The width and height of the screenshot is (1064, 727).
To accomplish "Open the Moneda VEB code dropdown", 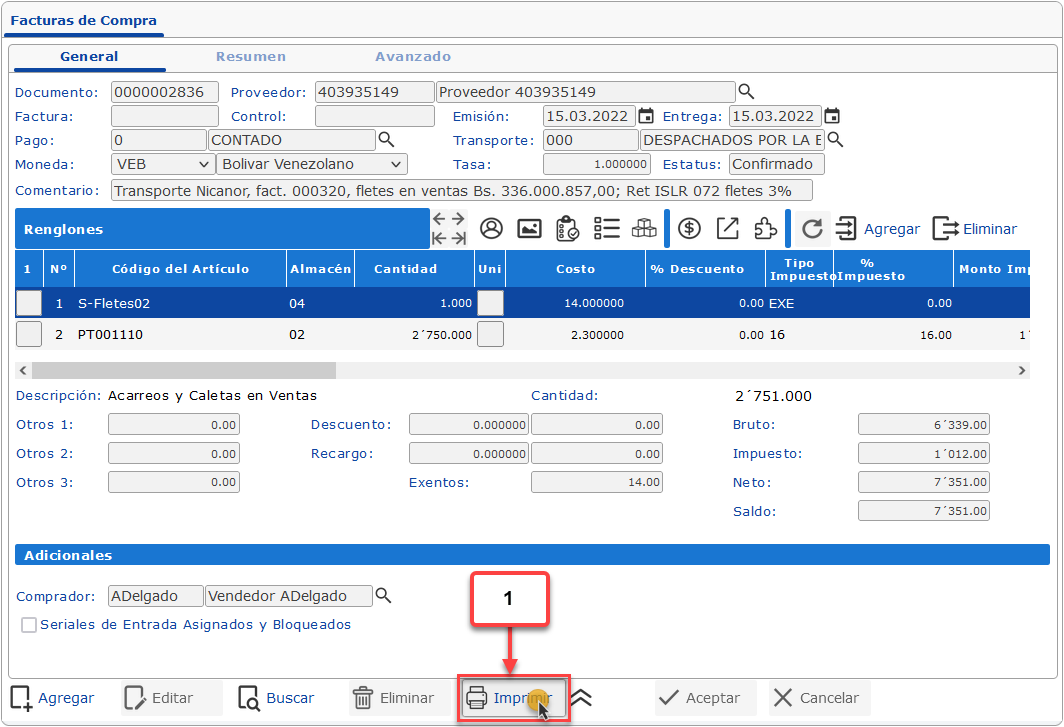I will 161,164.
